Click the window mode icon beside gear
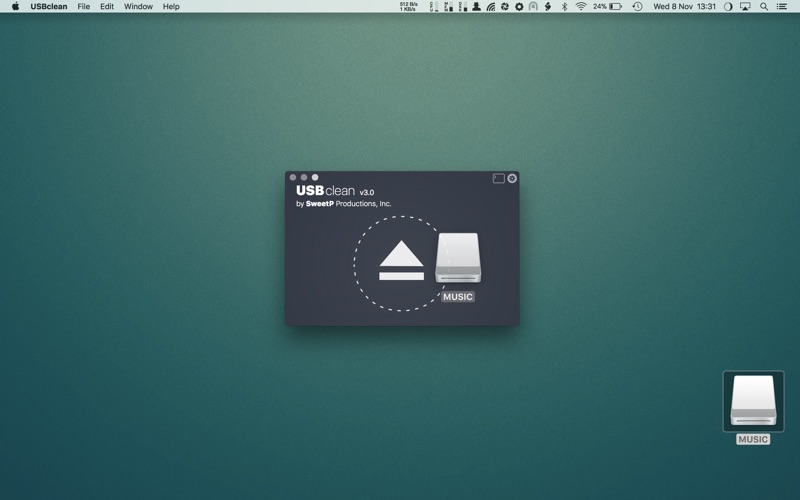 498,178
